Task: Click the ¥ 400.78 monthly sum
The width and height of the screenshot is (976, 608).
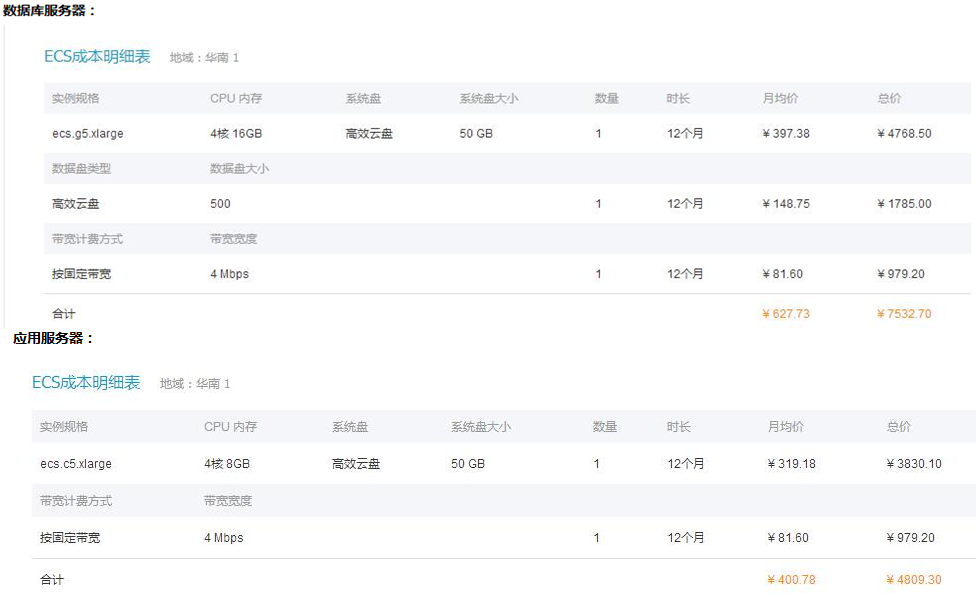Action: point(791,580)
